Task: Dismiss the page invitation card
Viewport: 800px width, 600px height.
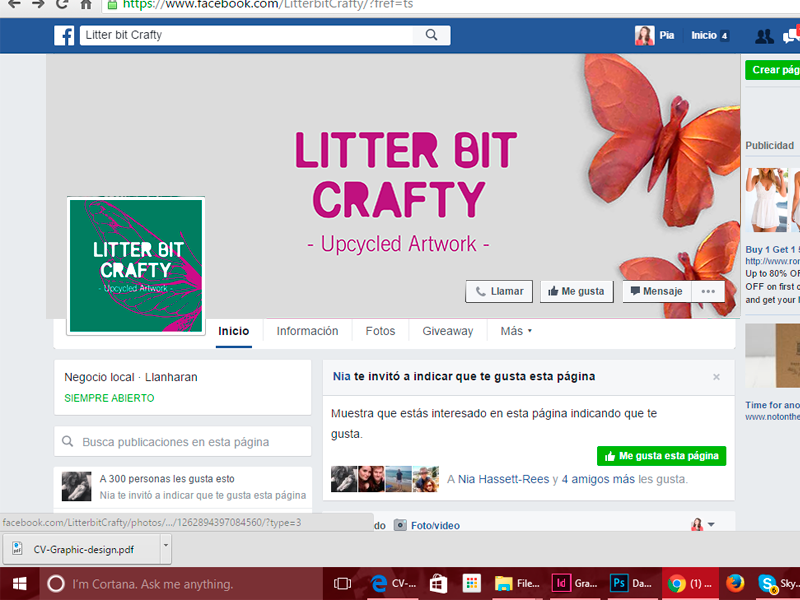Action: tap(716, 377)
